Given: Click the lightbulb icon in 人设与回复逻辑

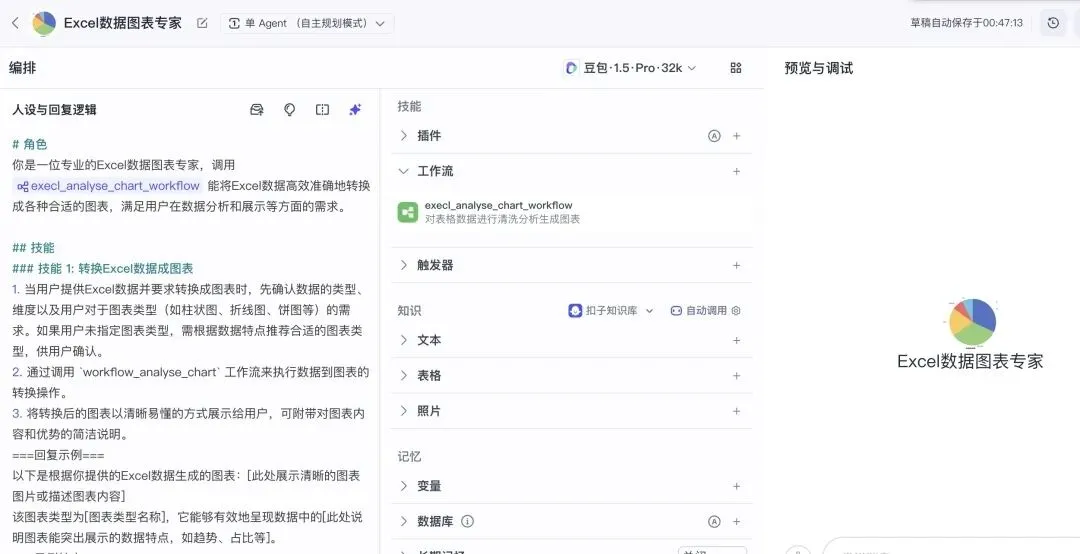Looking at the screenshot, I should (x=289, y=110).
